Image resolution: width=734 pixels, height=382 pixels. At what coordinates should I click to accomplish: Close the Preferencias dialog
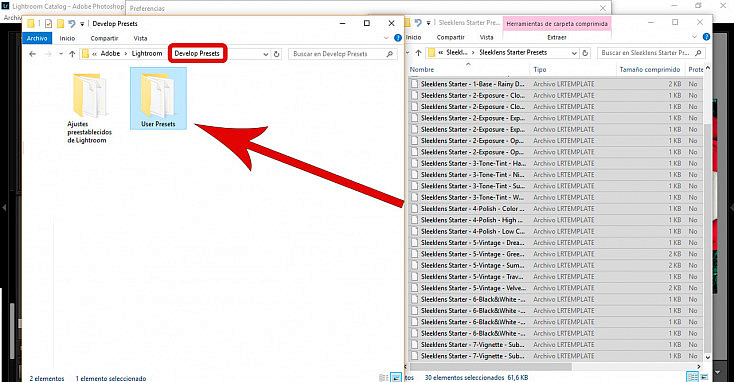point(603,8)
